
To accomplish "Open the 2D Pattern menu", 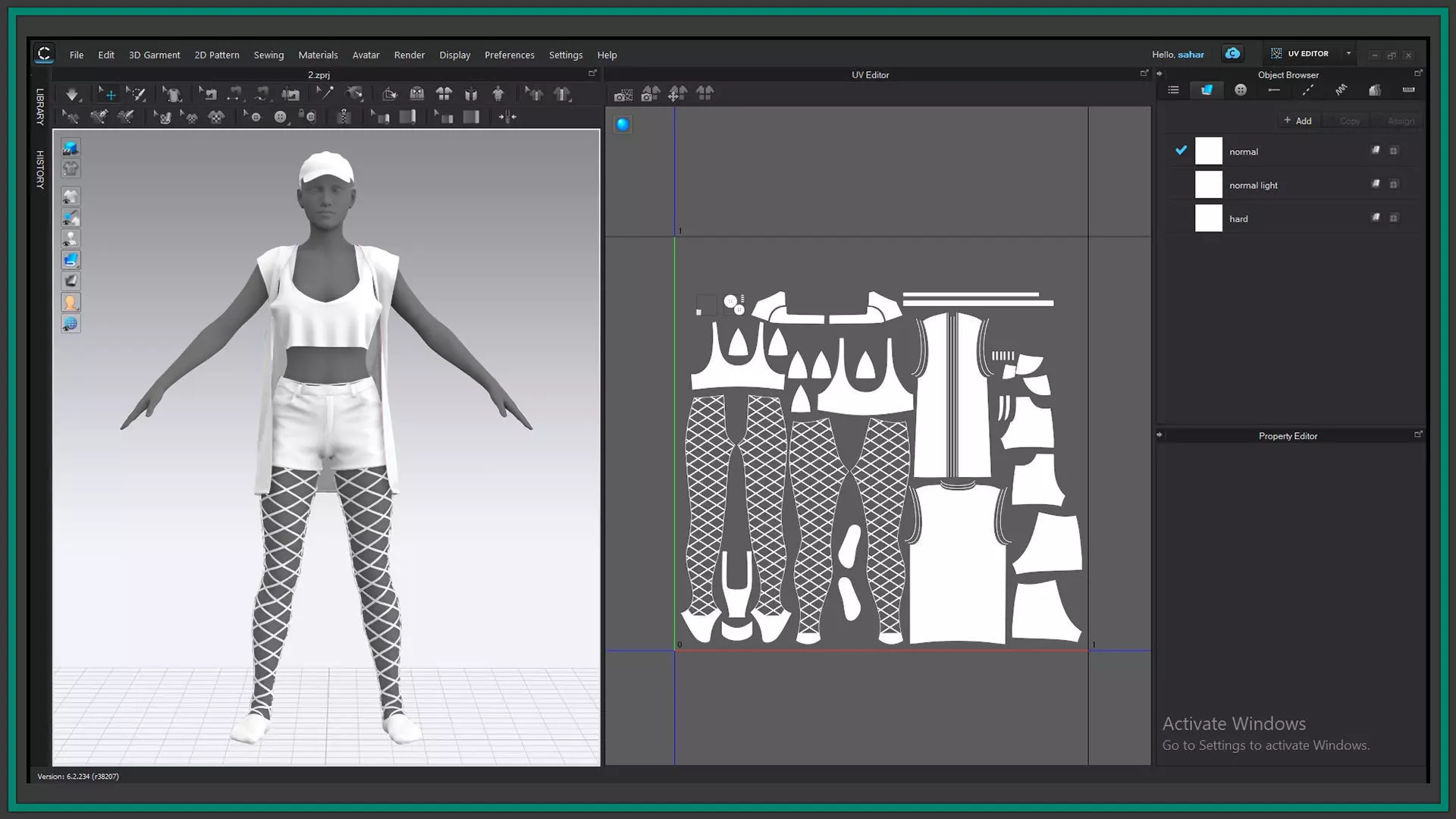I will coord(217,55).
